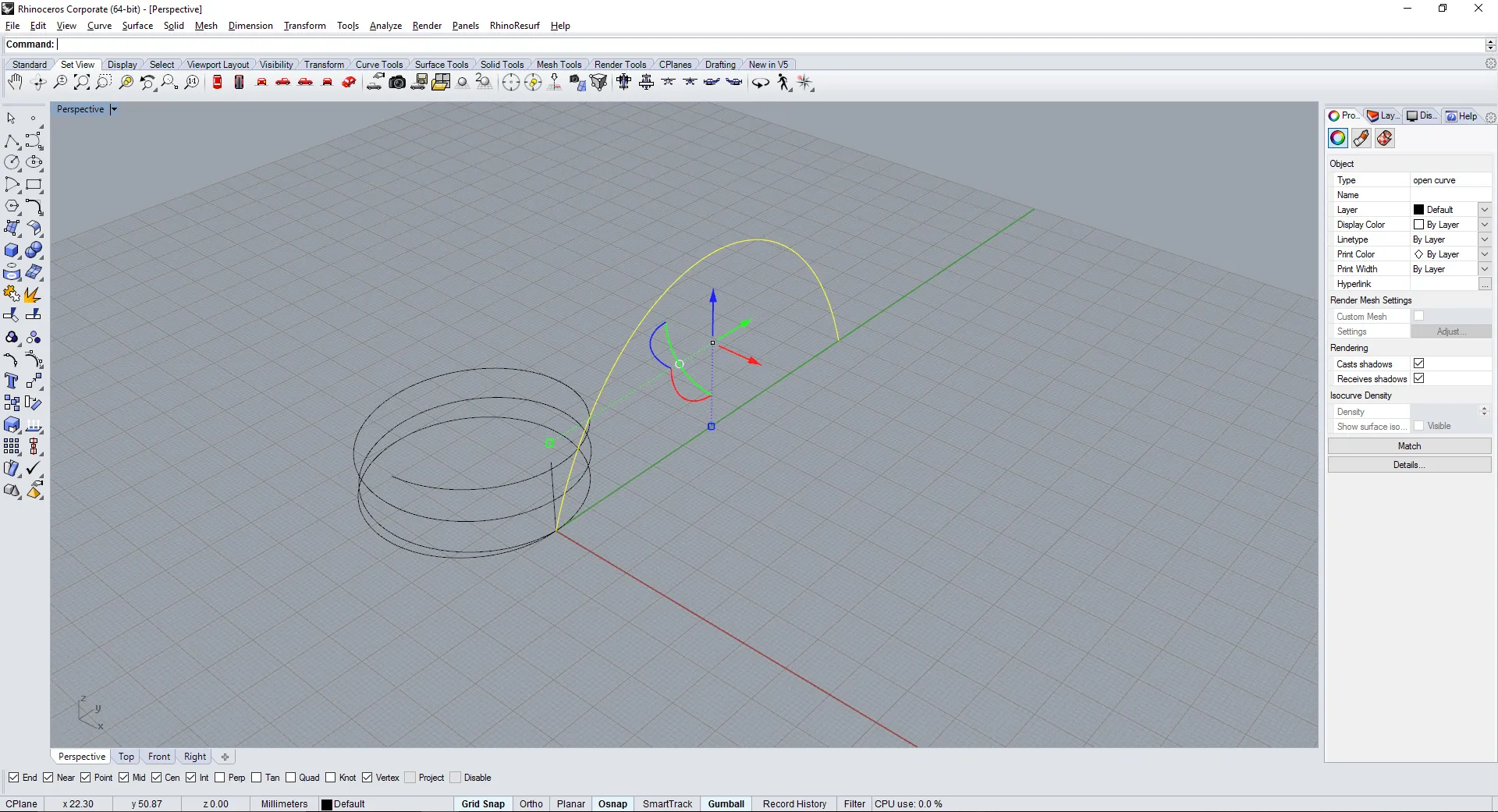Open the Surface menu
The height and width of the screenshot is (812, 1498).
point(137,26)
